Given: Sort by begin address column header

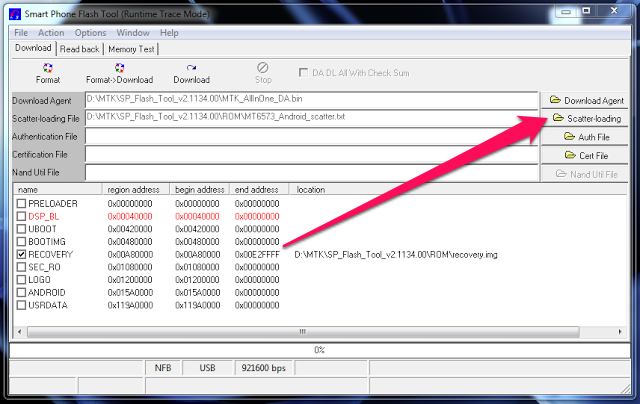Looking at the screenshot, I should point(200,190).
